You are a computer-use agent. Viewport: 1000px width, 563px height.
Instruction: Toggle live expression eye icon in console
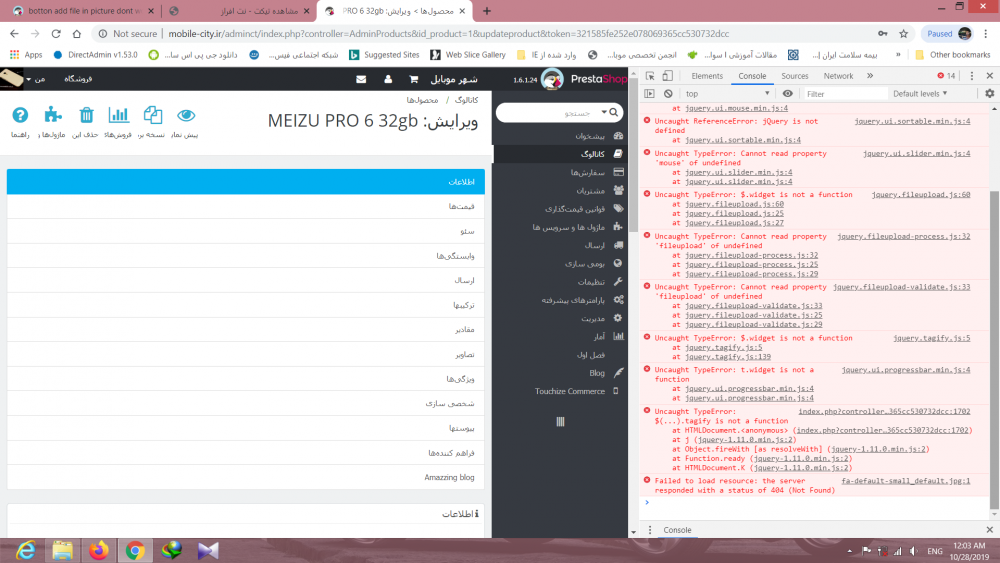point(788,94)
